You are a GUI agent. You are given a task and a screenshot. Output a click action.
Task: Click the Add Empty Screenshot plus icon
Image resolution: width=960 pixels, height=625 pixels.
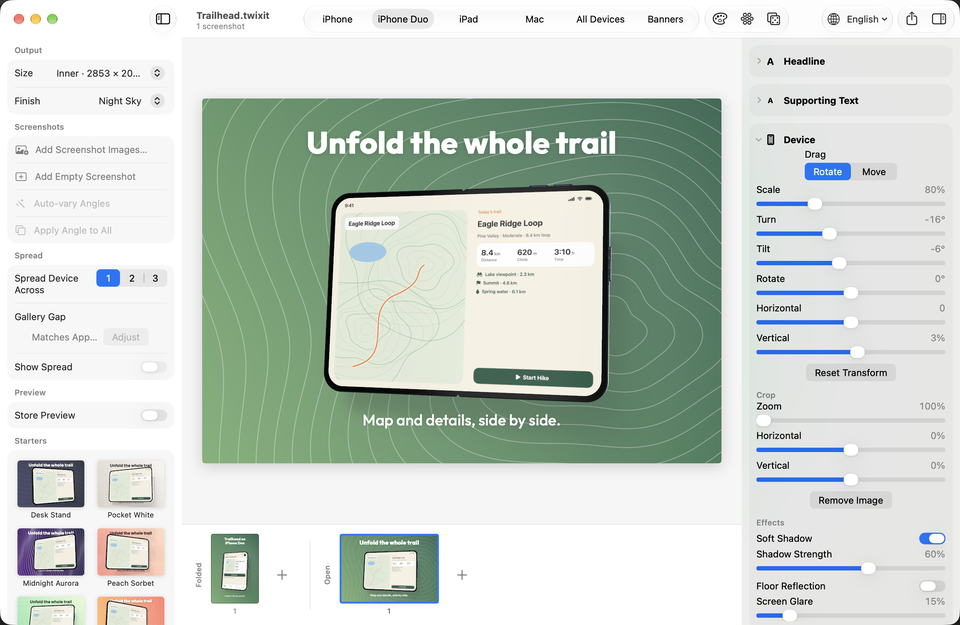(x=21, y=177)
